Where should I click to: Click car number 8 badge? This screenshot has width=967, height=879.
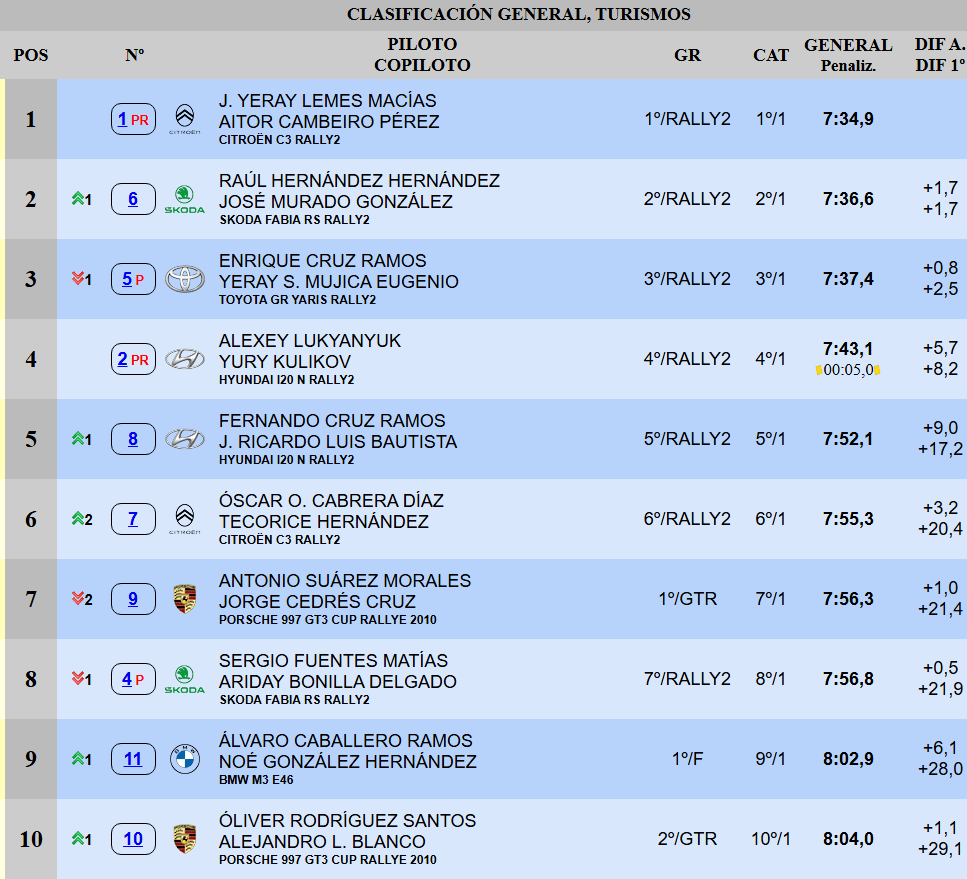133,439
